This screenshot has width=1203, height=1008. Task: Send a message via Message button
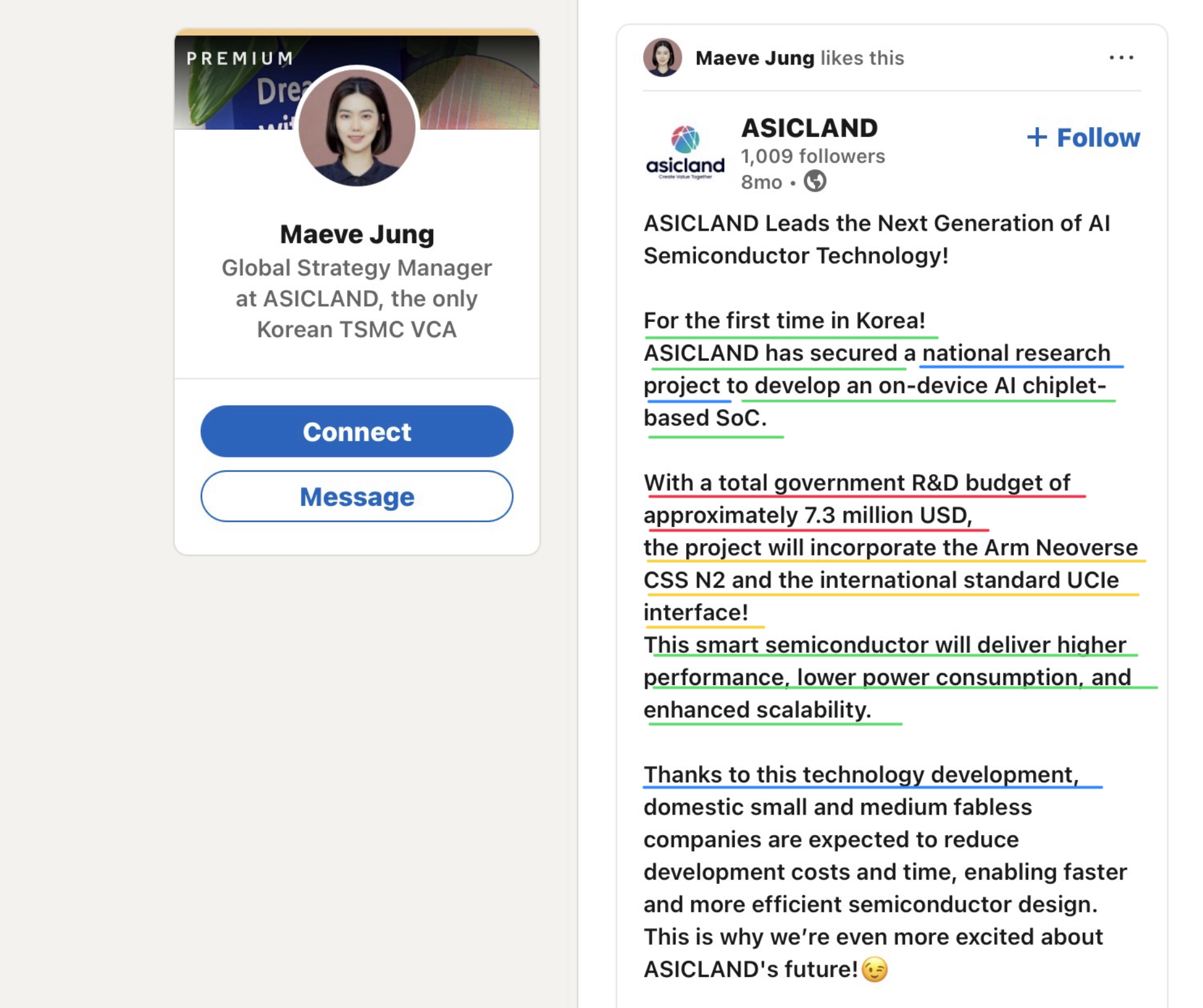(x=356, y=497)
